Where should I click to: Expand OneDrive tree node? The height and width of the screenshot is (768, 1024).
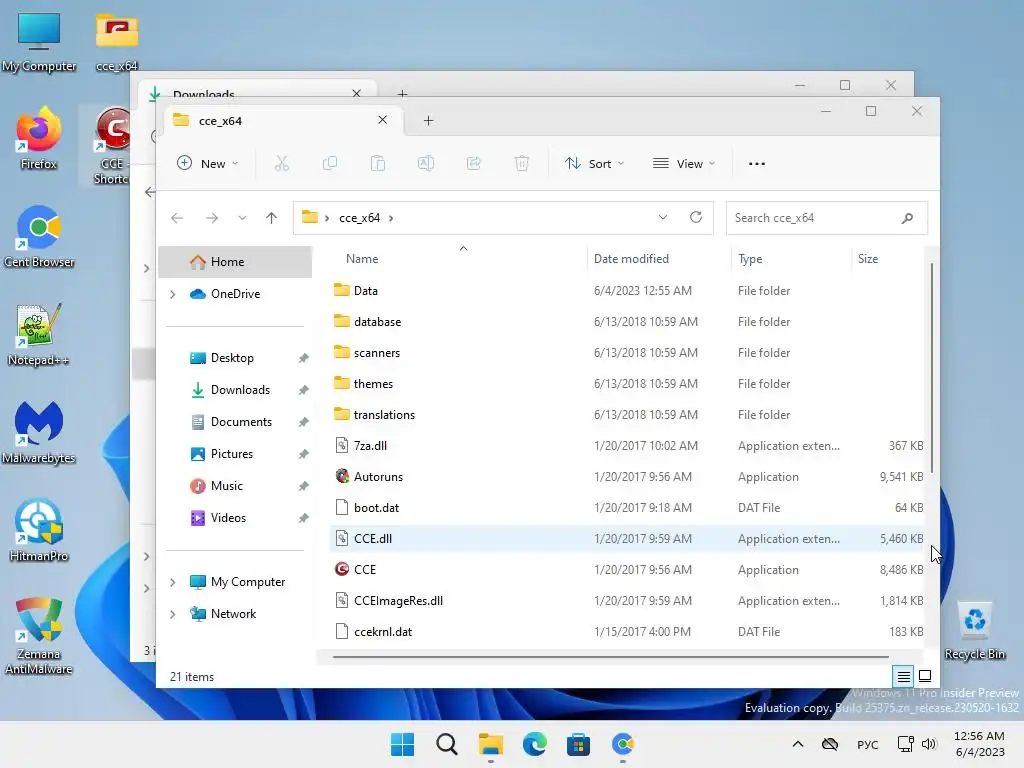point(172,295)
